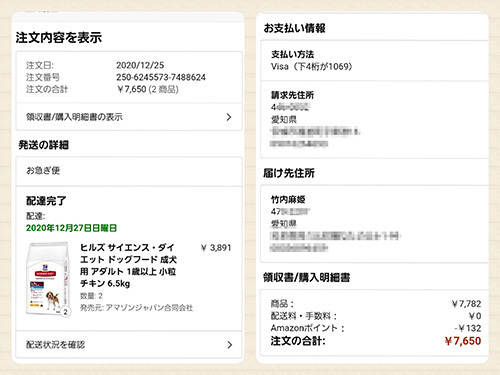Click the order total ￥7,650 (2 商品)

(x=148, y=89)
